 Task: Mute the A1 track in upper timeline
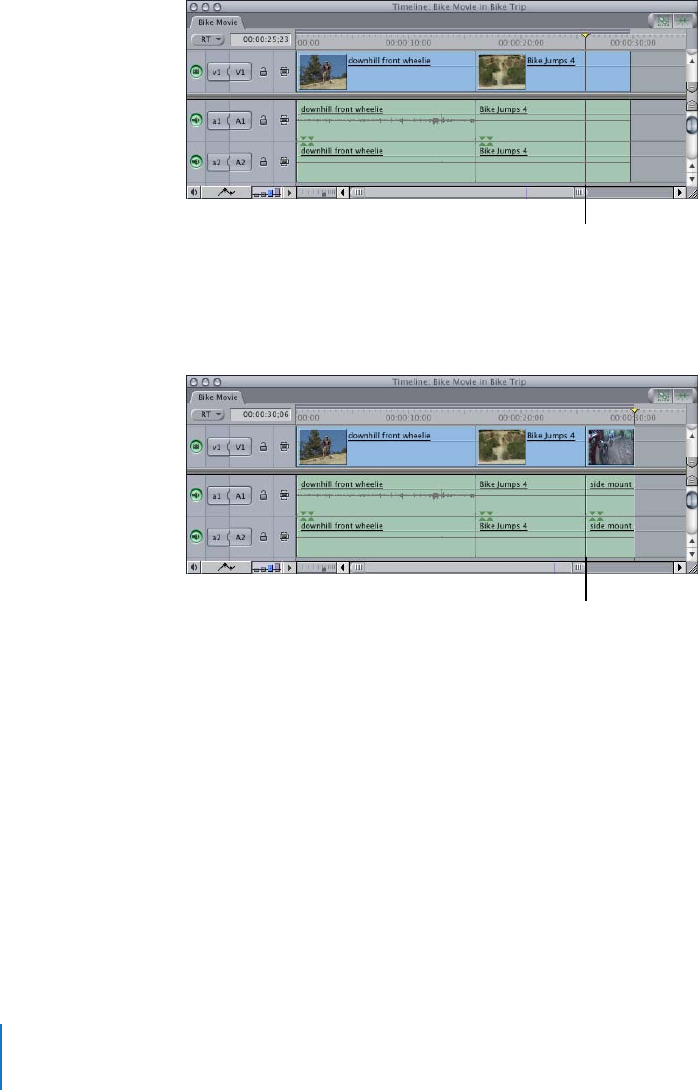tap(196, 120)
